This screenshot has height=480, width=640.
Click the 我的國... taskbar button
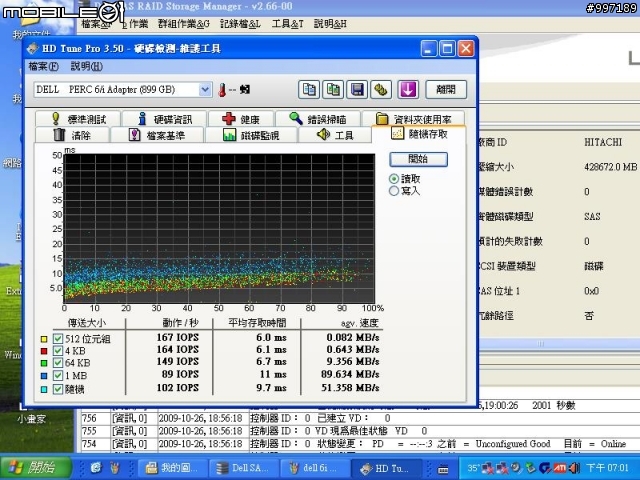[171, 468]
